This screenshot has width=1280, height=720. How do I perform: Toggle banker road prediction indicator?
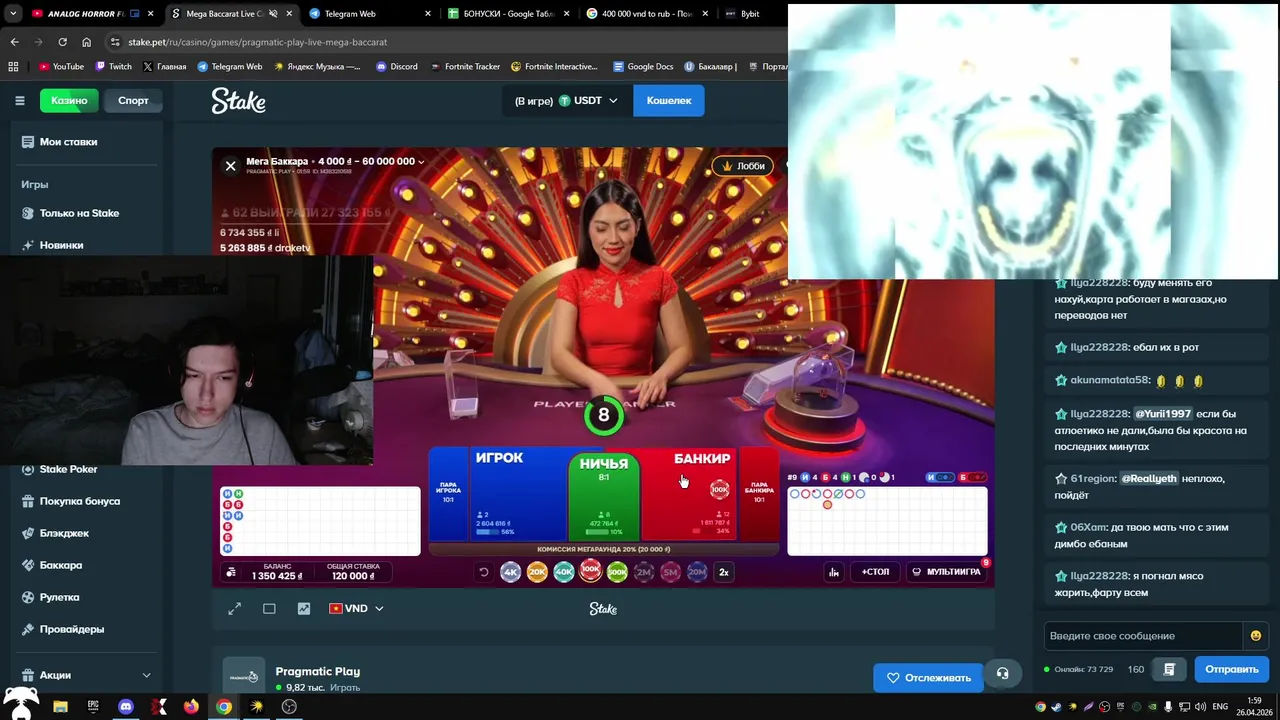click(972, 477)
